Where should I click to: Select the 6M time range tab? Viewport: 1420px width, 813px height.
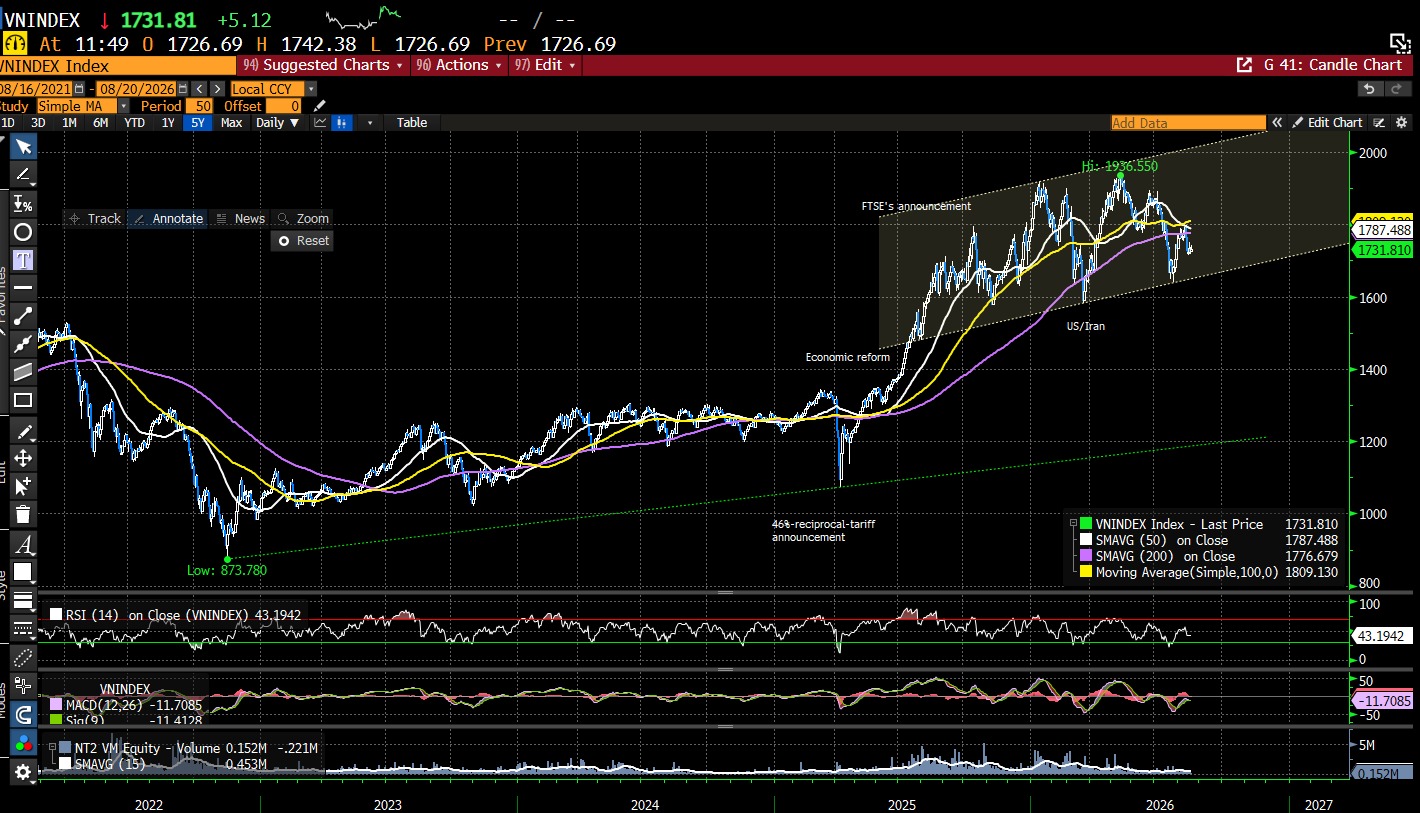coord(101,123)
